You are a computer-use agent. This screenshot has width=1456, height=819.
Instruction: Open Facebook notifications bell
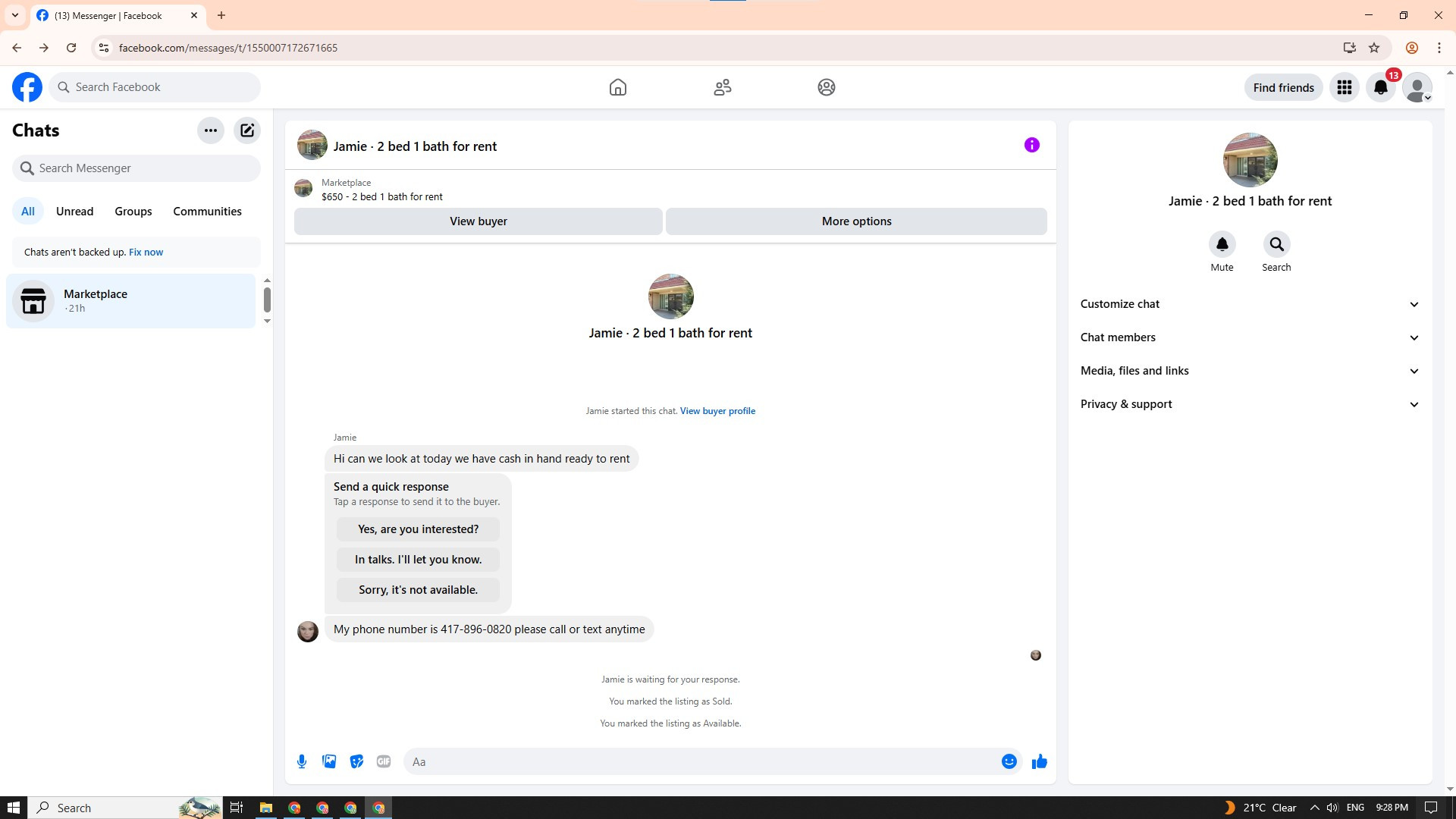(x=1380, y=88)
